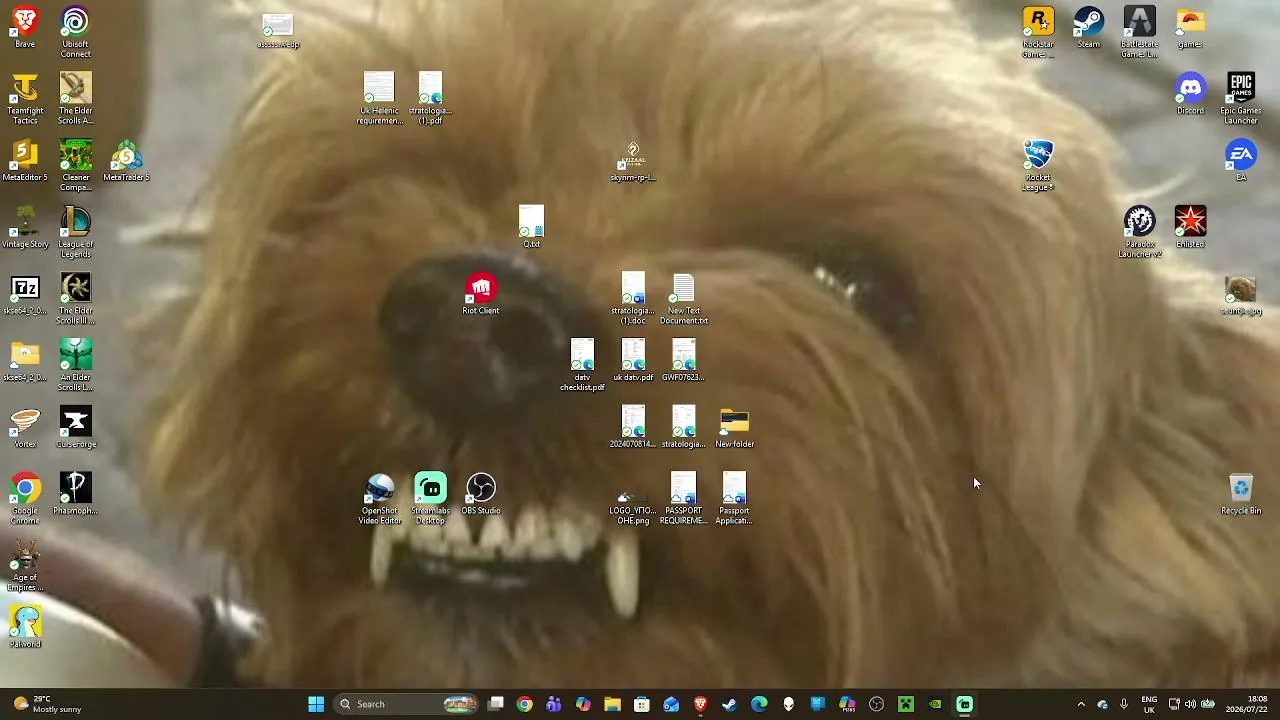The height and width of the screenshot is (720, 1280).
Task: Click the EA app desktop icon
Action: tap(1241, 161)
